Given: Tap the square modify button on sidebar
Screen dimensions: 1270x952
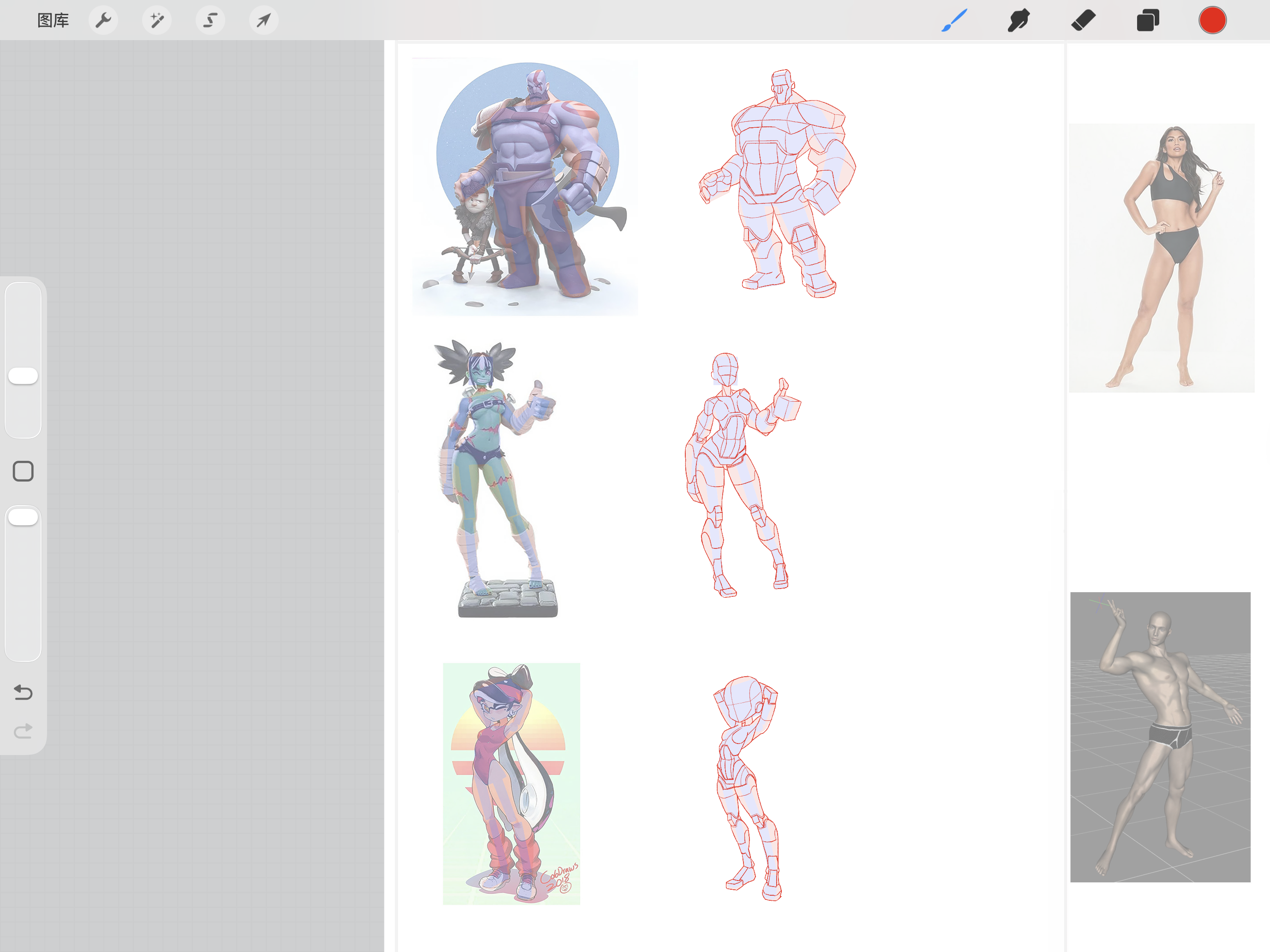Looking at the screenshot, I should pyautogui.click(x=23, y=471).
